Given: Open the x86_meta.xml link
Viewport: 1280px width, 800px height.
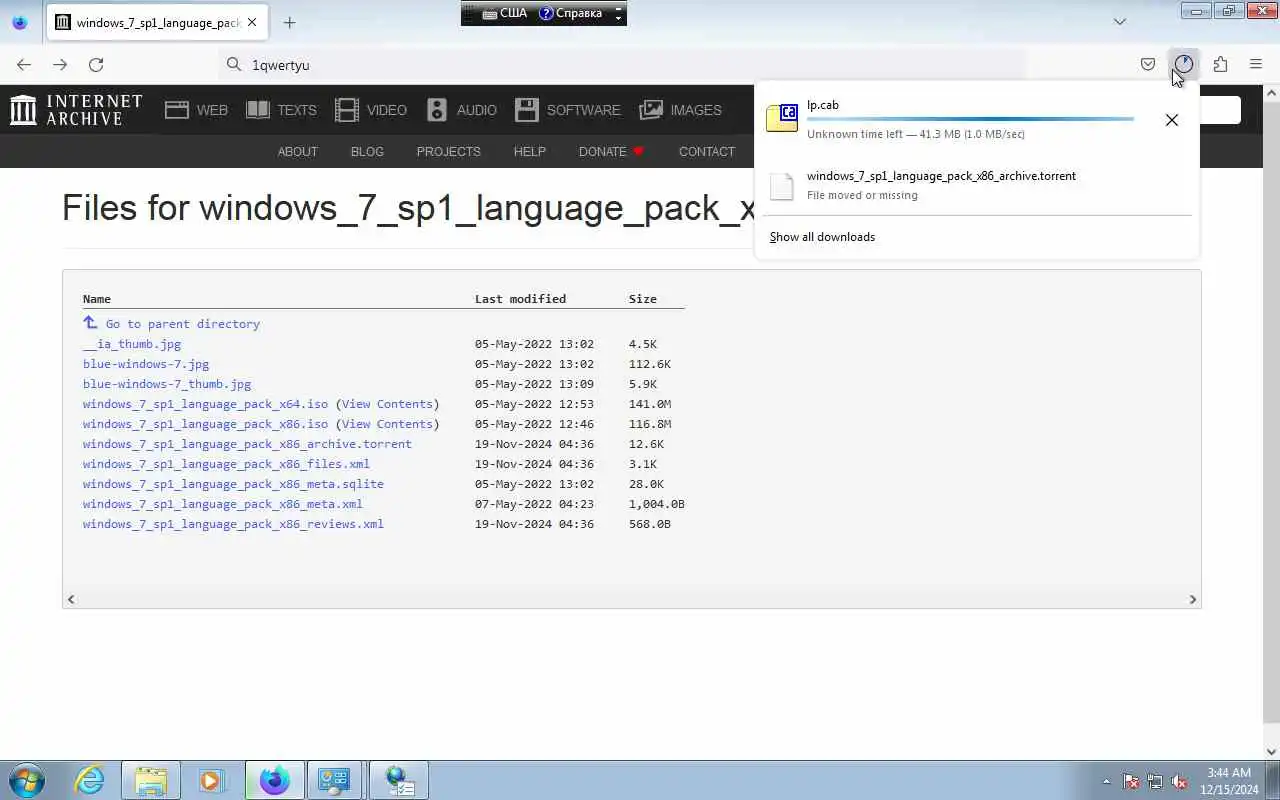Looking at the screenshot, I should point(223,504).
